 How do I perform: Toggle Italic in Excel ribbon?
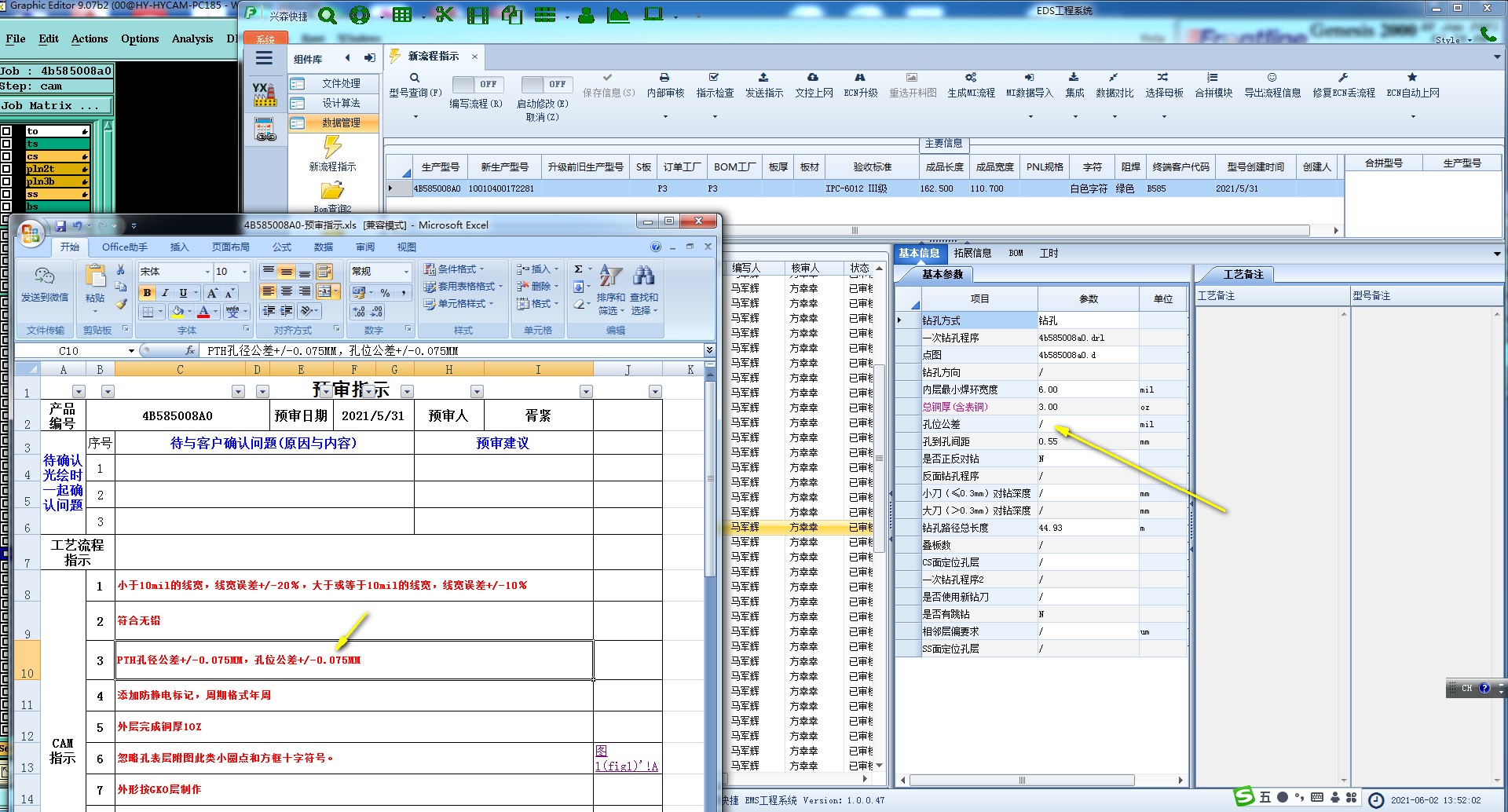point(165,293)
